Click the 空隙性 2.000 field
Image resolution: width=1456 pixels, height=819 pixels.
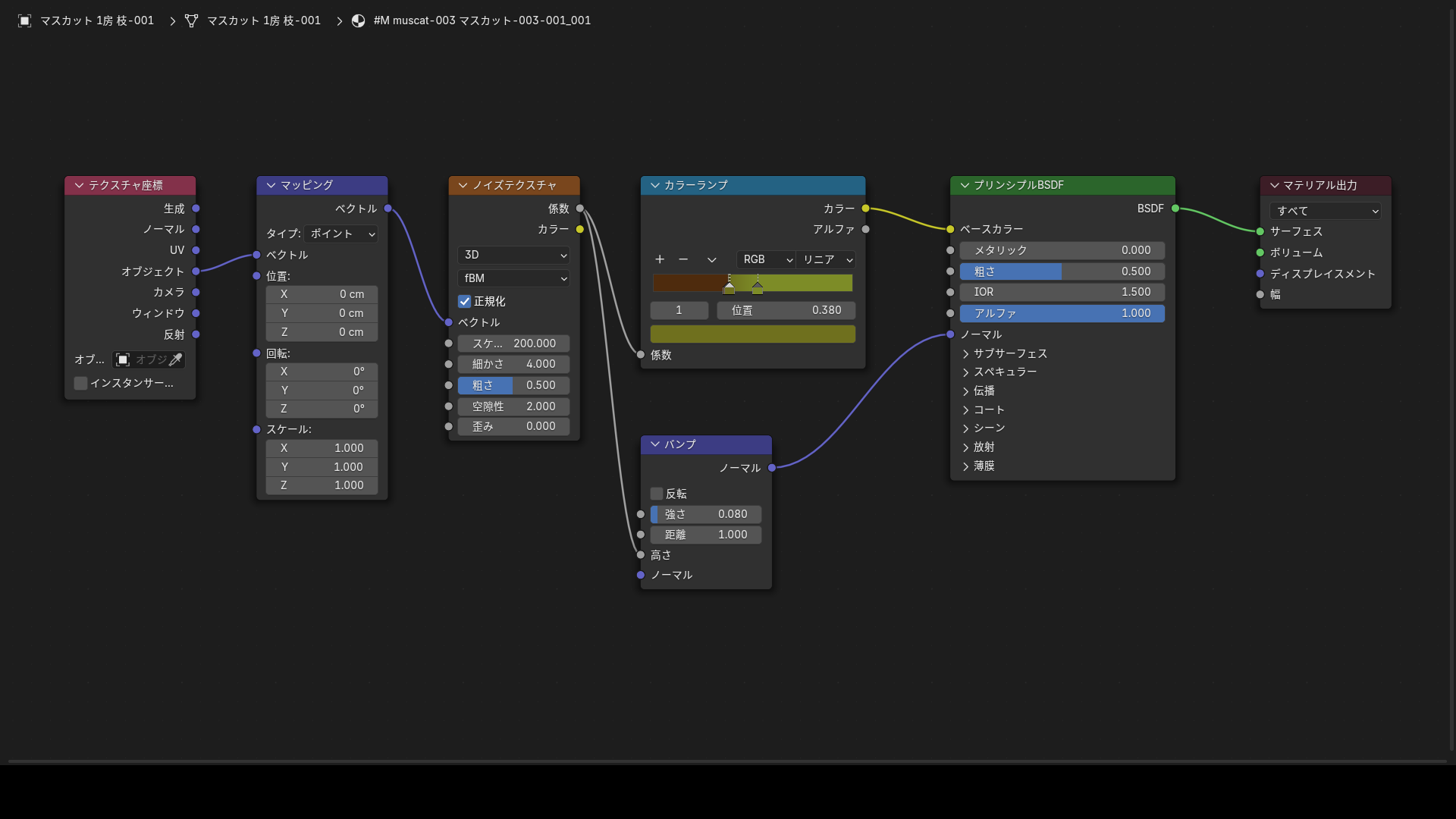click(x=513, y=406)
